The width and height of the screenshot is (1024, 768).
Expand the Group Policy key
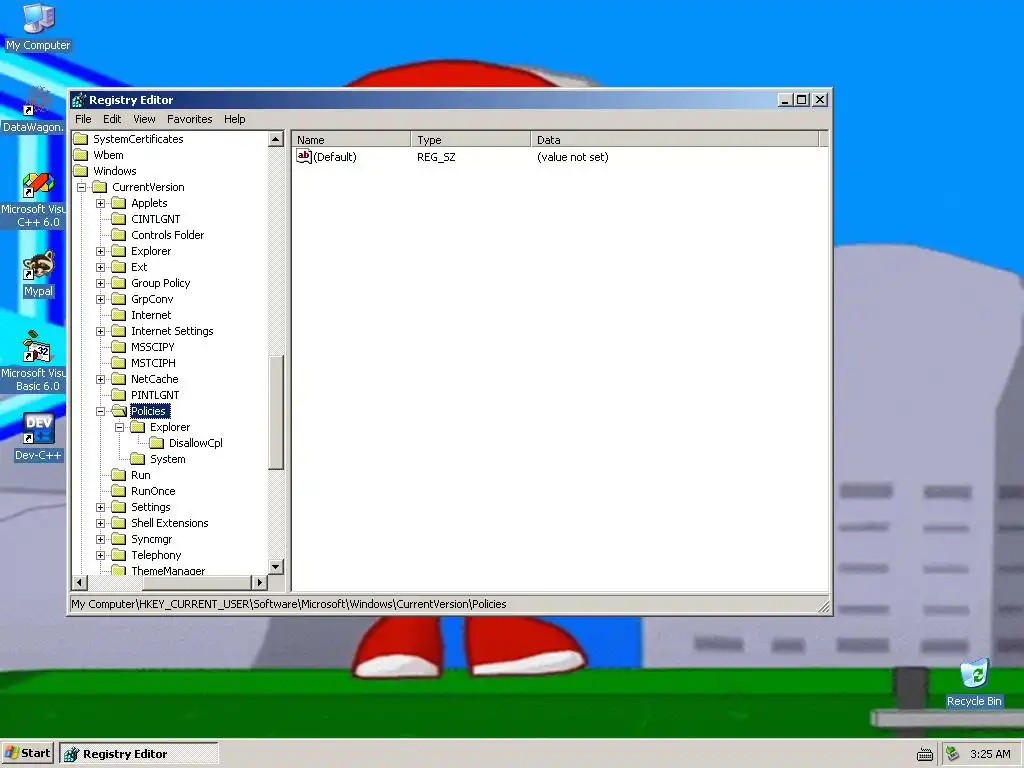coord(101,283)
